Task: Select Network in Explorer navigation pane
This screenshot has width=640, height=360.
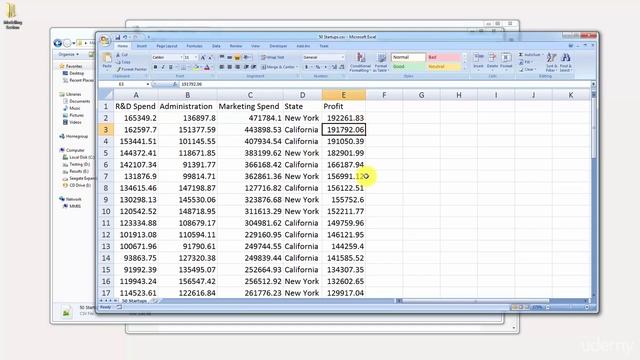Action: coord(70,199)
